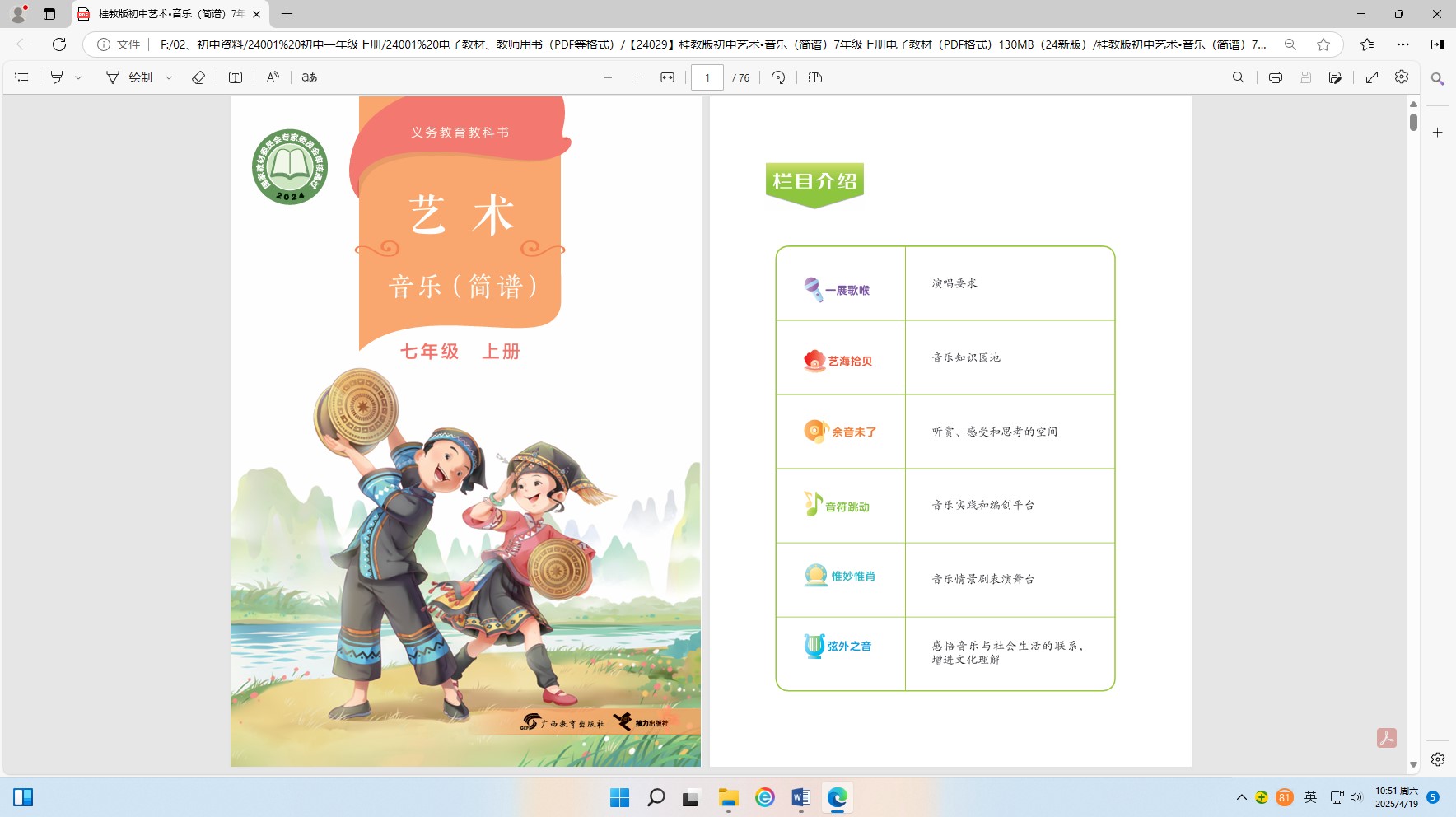Open find in PDF search
The height and width of the screenshot is (817, 1456).
point(1238,77)
